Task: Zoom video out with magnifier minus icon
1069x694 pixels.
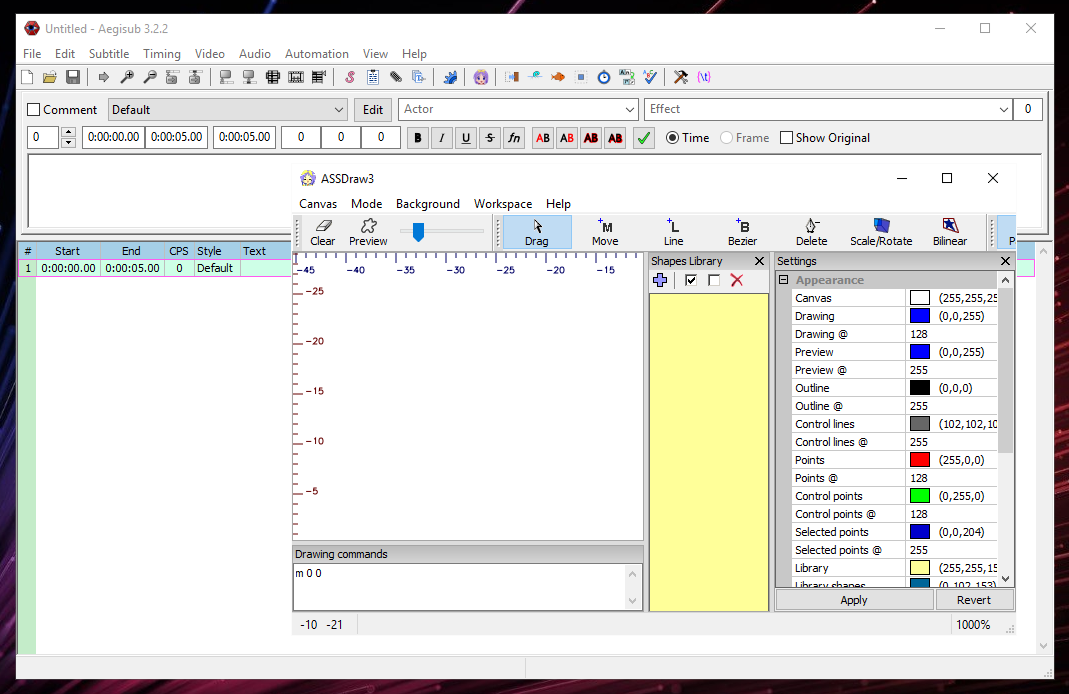Action: [150, 77]
